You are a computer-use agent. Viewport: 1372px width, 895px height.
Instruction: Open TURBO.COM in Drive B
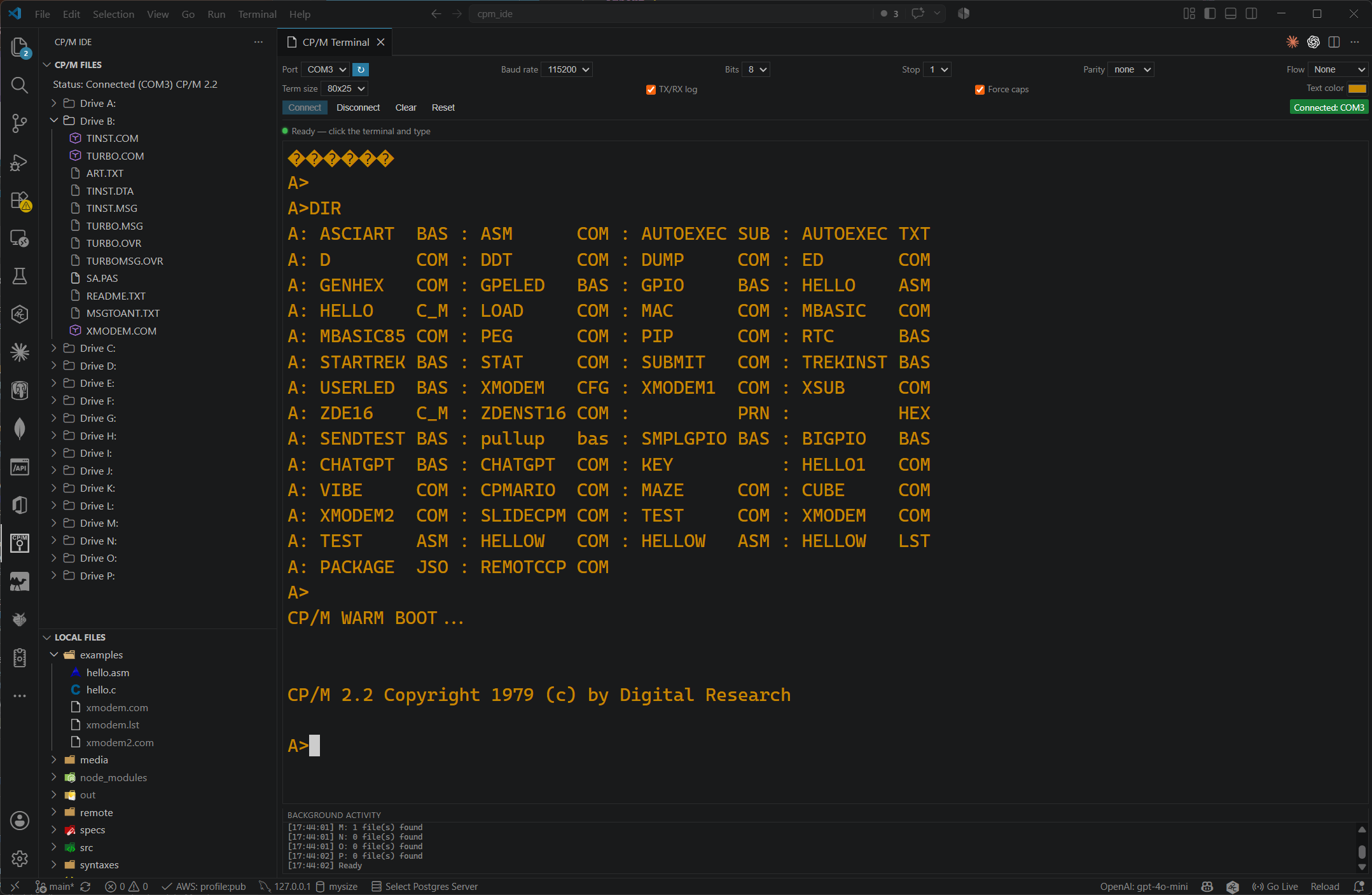[115, 156]
